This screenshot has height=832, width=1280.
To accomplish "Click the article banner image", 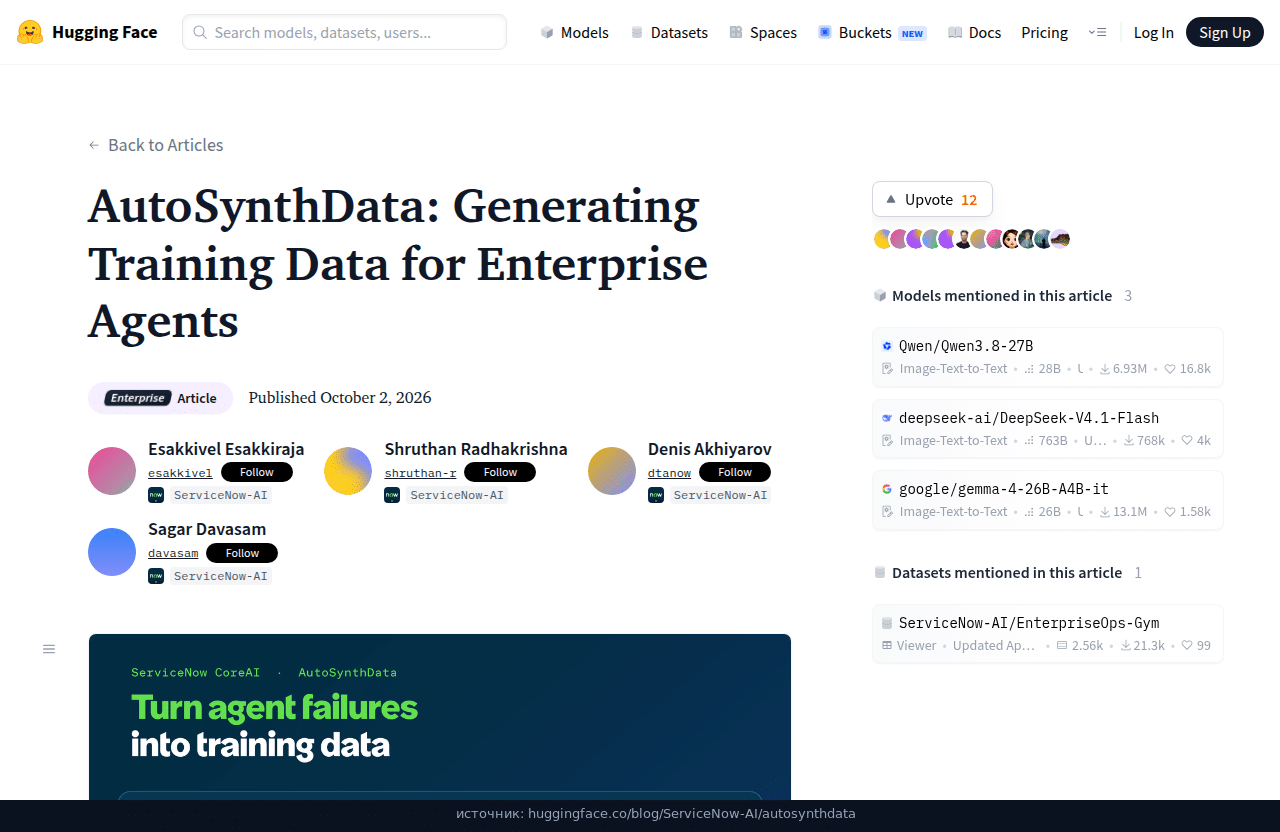I will click(440, 716).
